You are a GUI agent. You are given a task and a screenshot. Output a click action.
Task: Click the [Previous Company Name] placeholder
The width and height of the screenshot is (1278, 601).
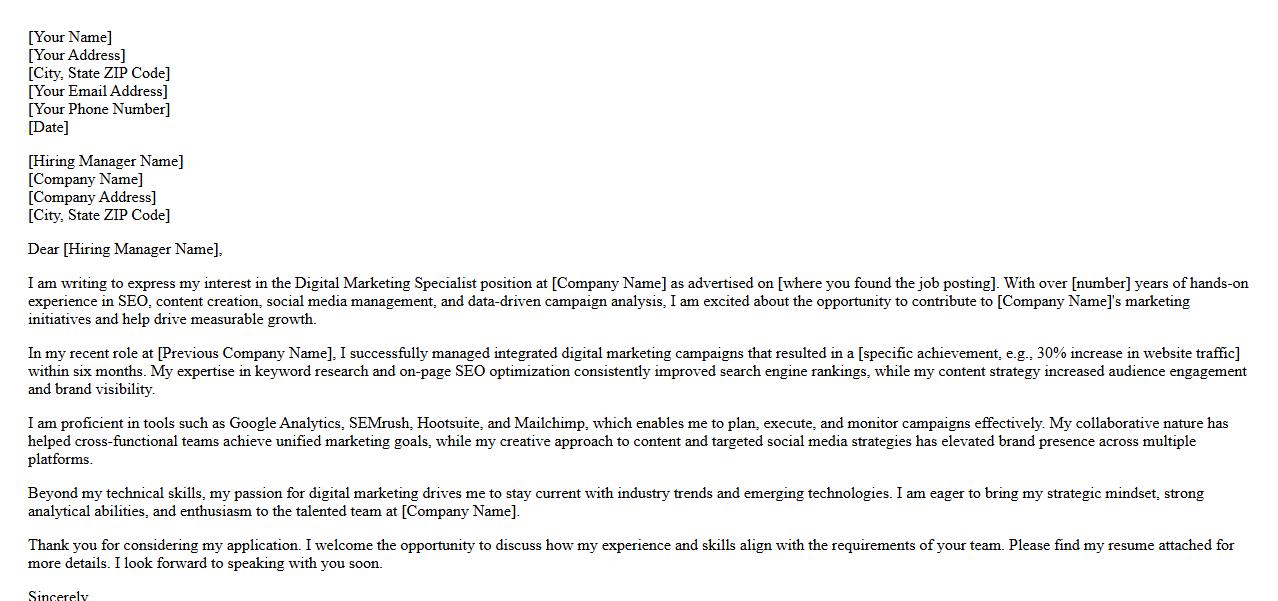(245, 353)
